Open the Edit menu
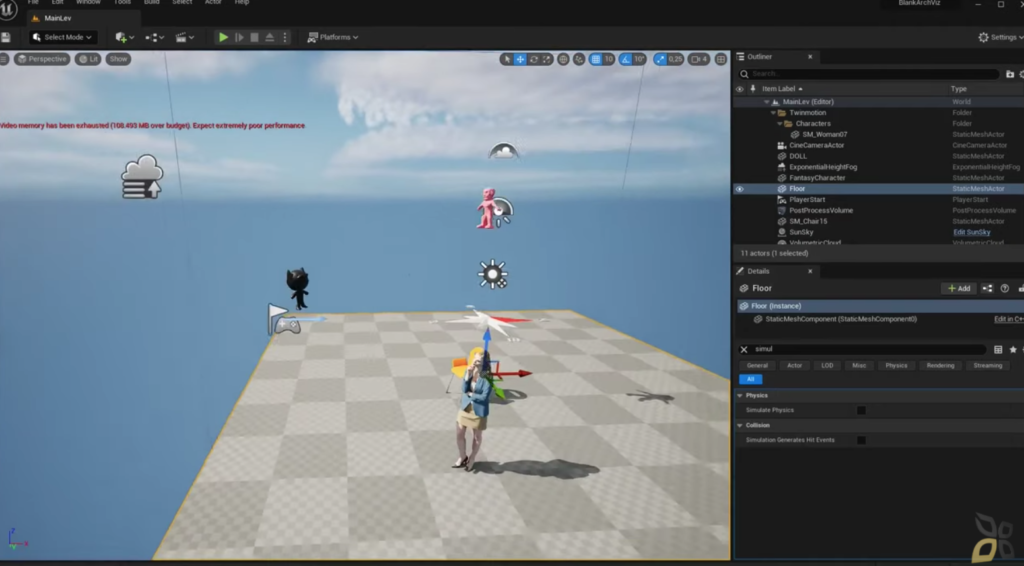This screenshot has width=1024, height=566. pyautogui.click(x=57, y=3)
